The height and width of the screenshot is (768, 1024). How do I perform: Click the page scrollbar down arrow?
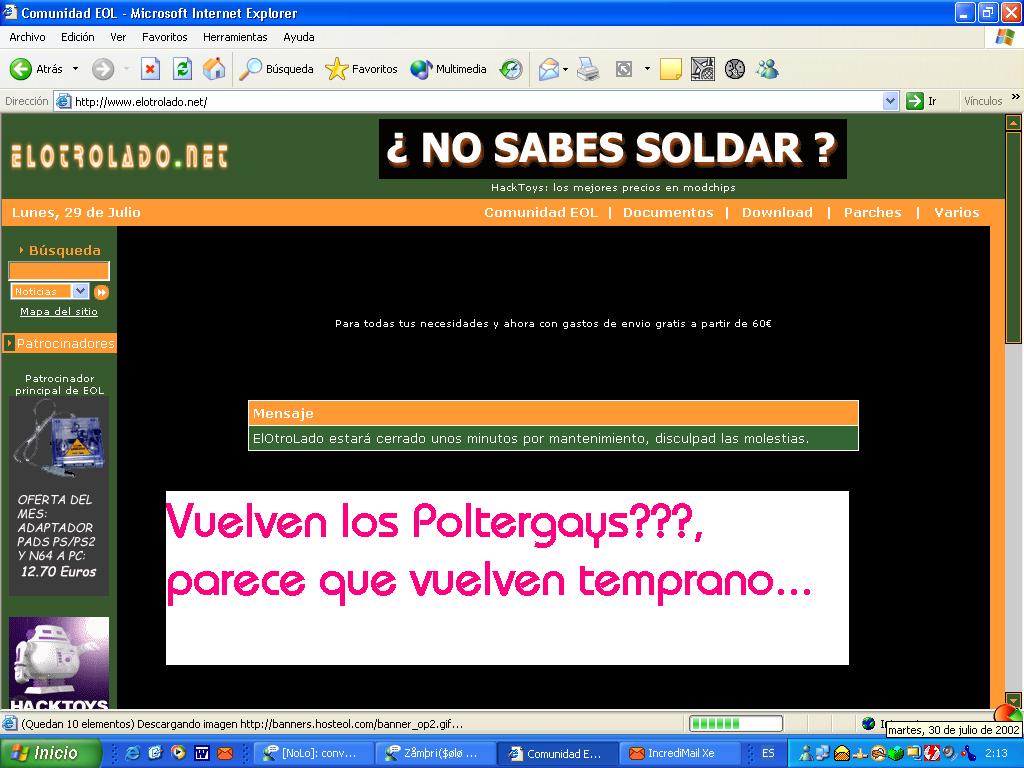coord(1014,699)
